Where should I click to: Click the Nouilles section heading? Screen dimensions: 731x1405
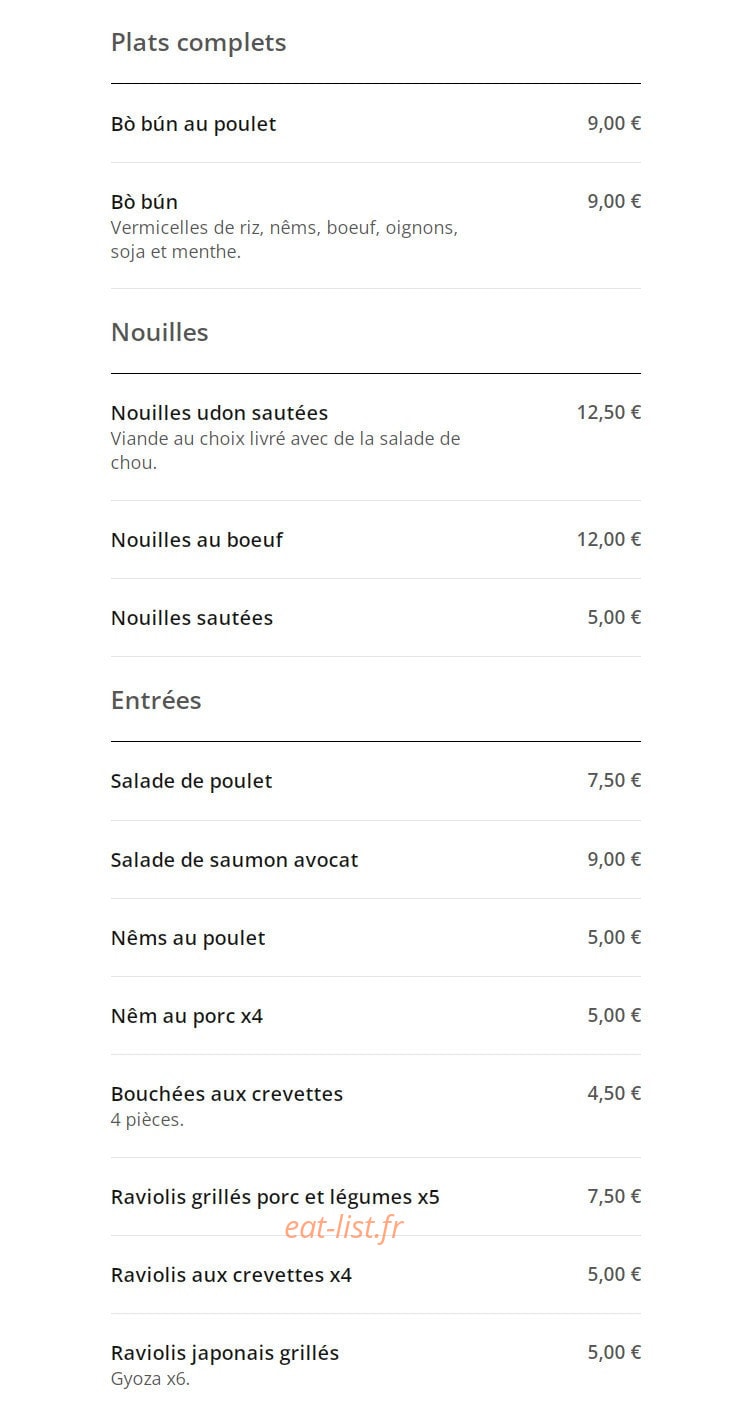160,332
